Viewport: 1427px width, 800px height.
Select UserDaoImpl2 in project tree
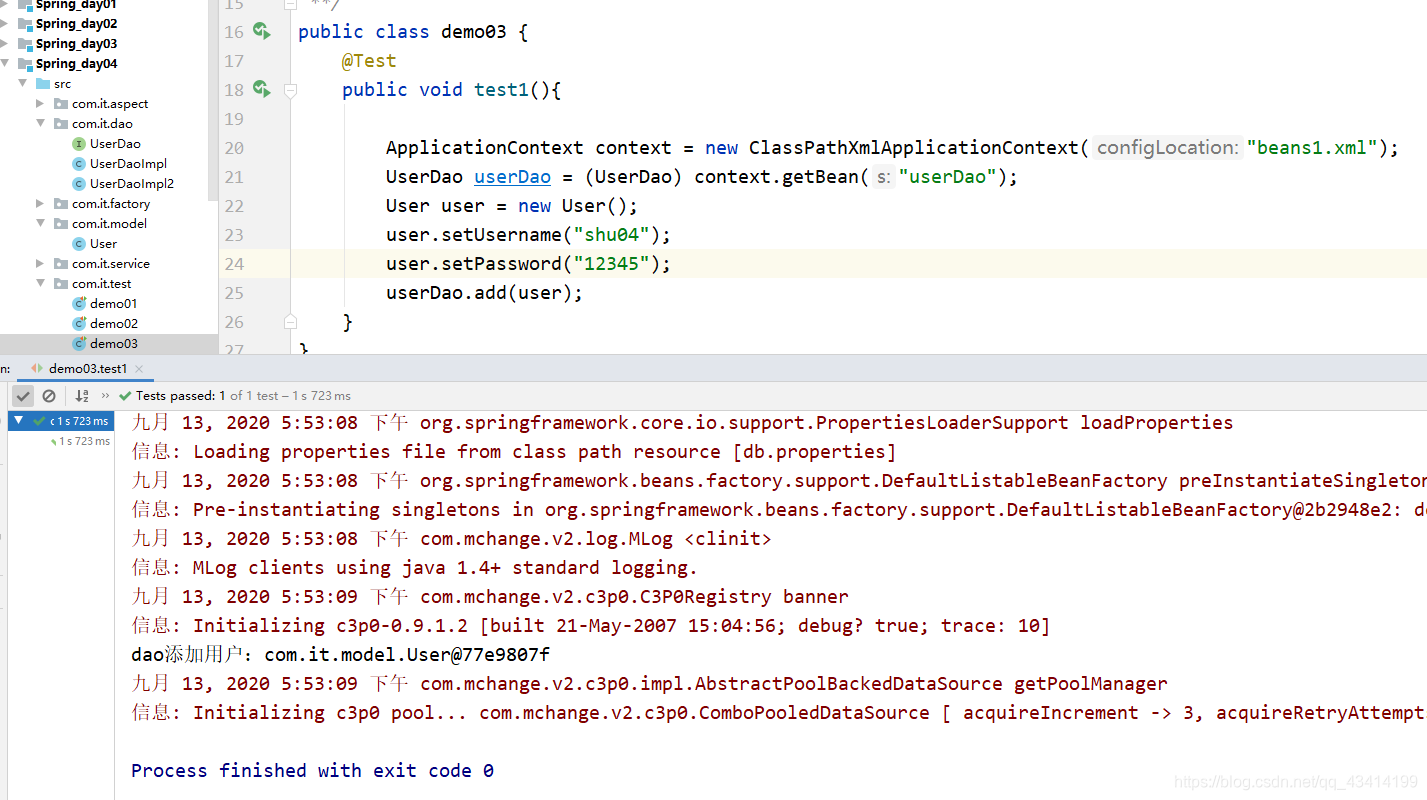pyautogui.click(x=132, y=183)
